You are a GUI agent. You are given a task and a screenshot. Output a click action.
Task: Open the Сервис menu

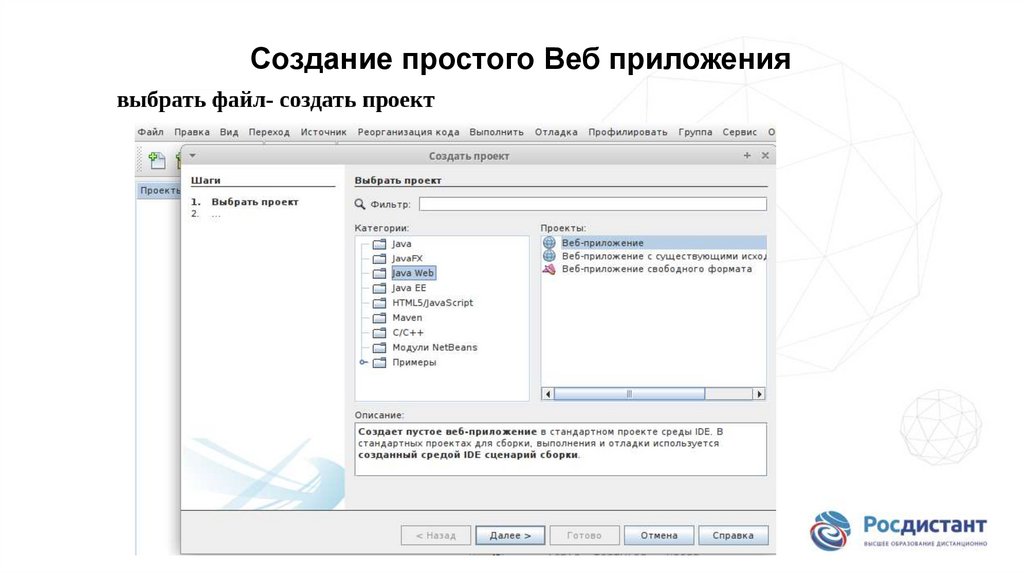(x=739, y=132)
